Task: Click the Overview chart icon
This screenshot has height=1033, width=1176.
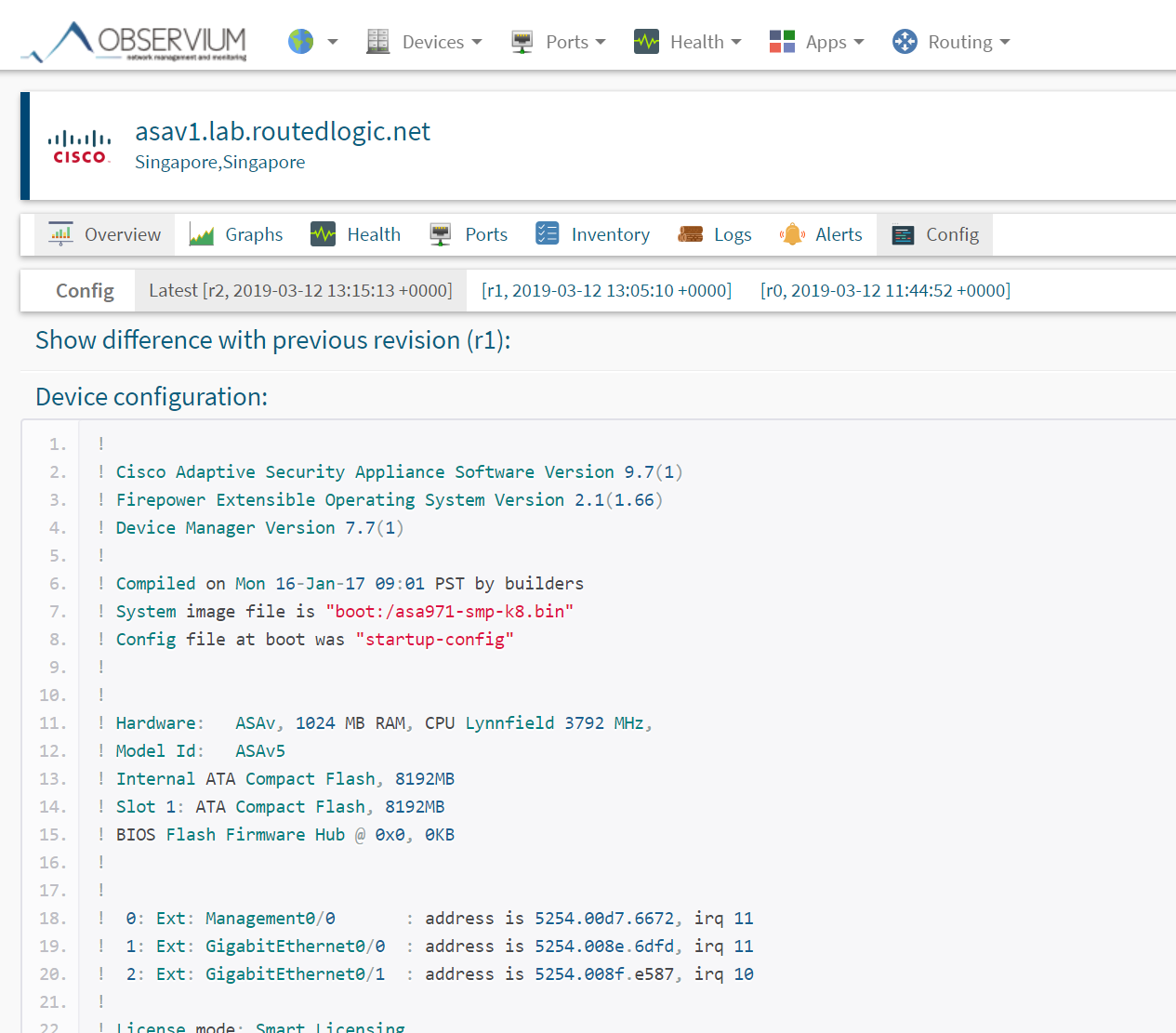Action: click(61, 234)
